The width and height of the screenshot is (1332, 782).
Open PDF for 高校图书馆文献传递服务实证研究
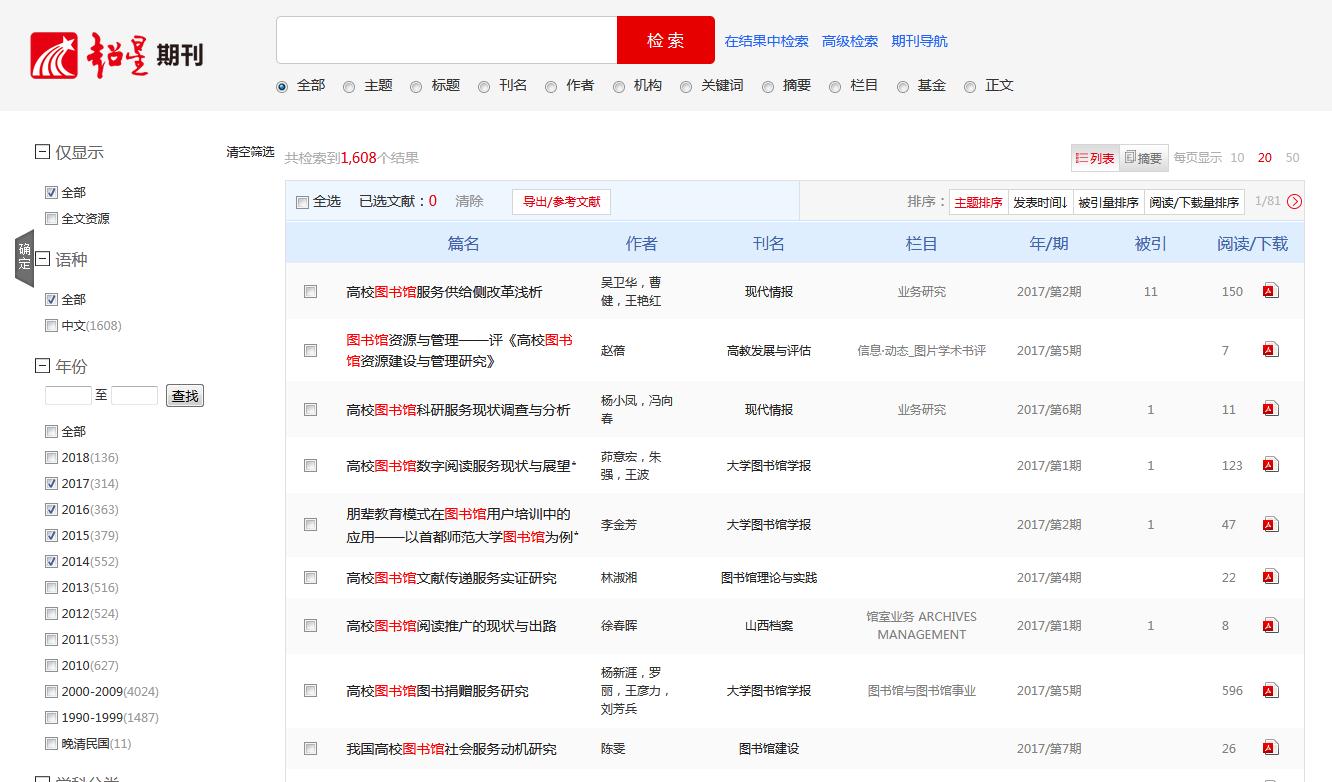pyautogui.click(x=1271, y=577)
